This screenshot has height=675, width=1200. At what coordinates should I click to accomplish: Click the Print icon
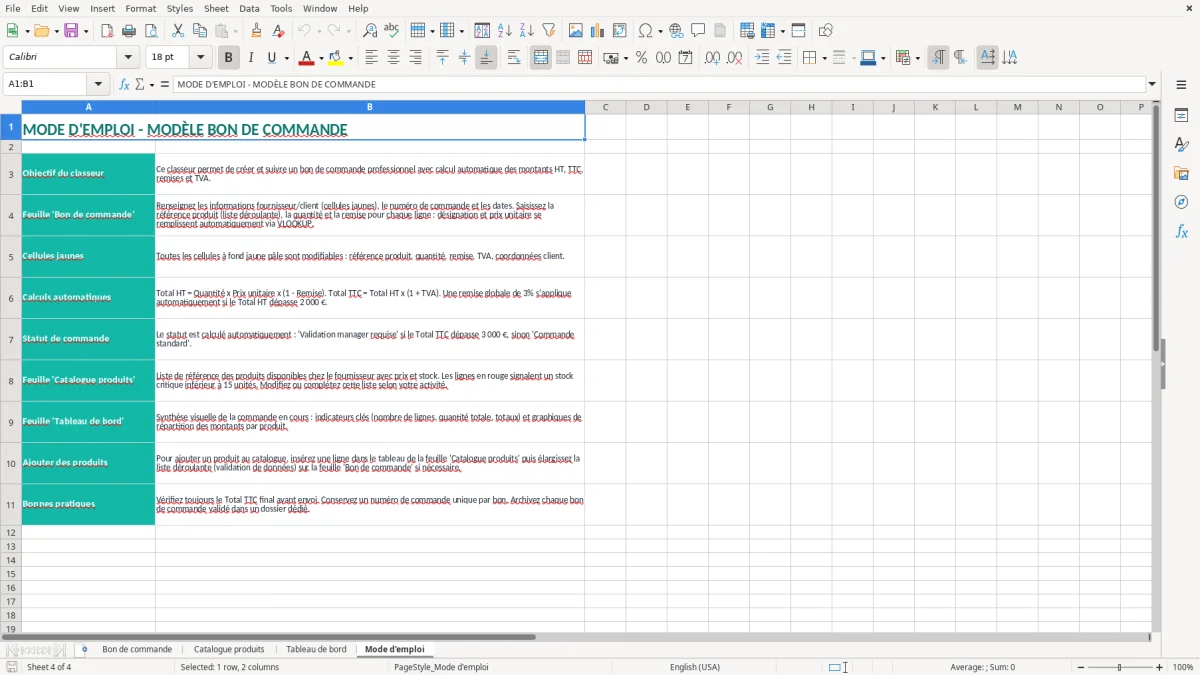128,31
